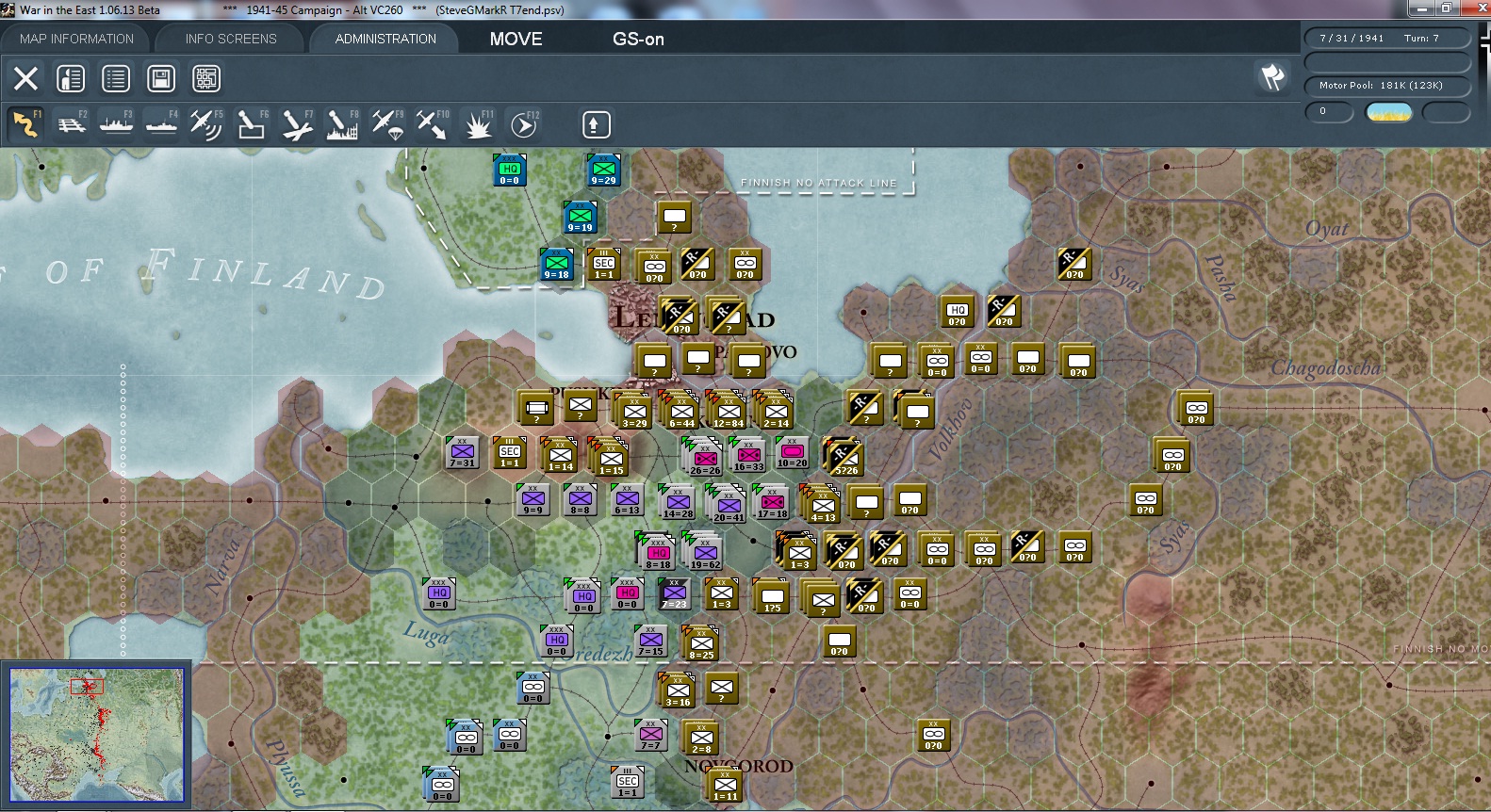1491x812 pixels.
Task: Select the Soviet unit counter 1=14
Action: tap(560, 456)
